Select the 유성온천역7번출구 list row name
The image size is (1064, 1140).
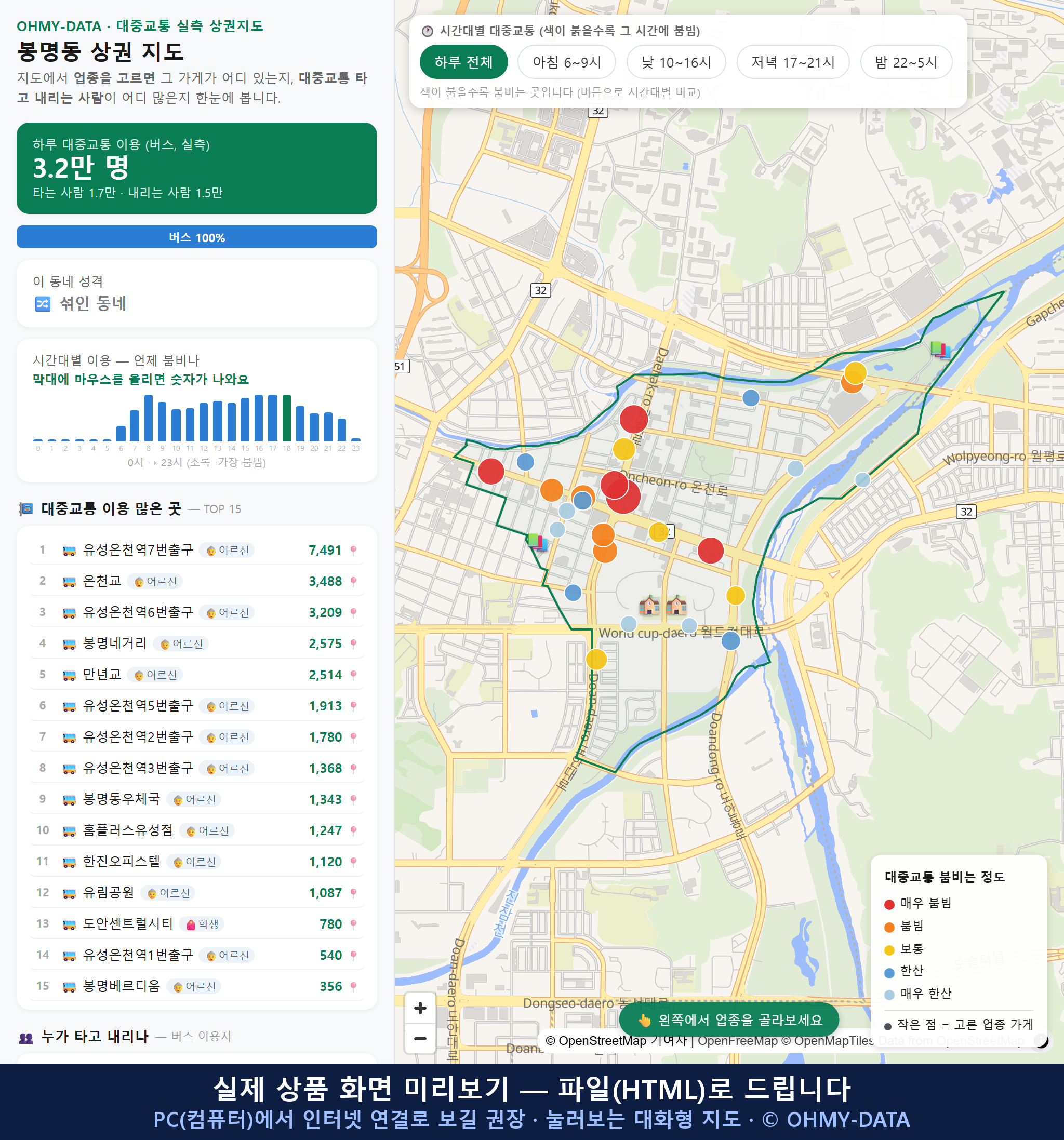[138, 550]
